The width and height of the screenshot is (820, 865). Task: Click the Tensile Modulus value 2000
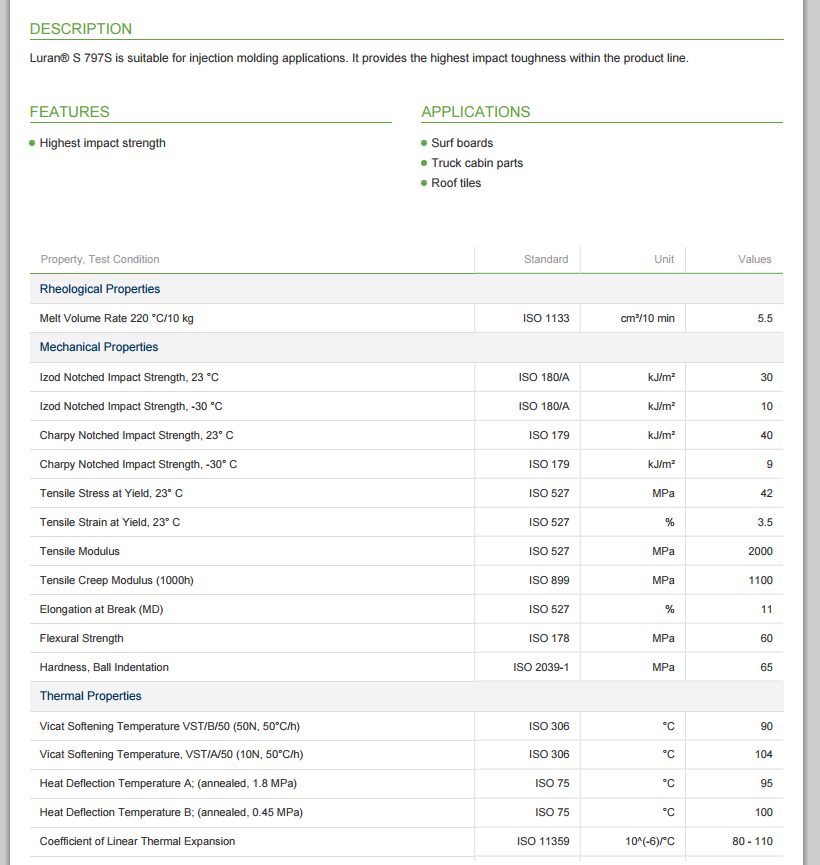point(760,551)
